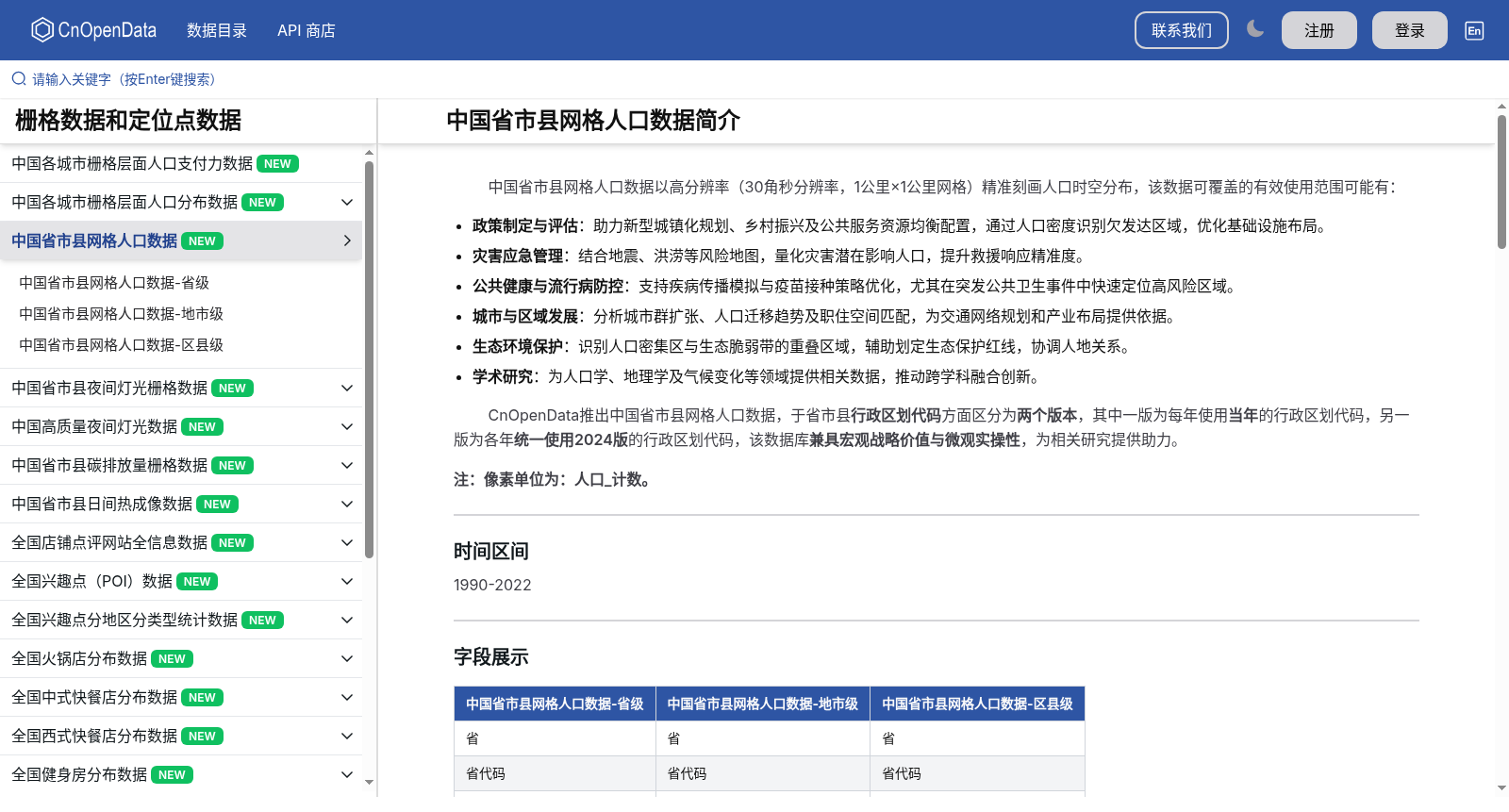
Task: Open 数据目录 menu
Action: pyautogui.click(x=217, y=30)
